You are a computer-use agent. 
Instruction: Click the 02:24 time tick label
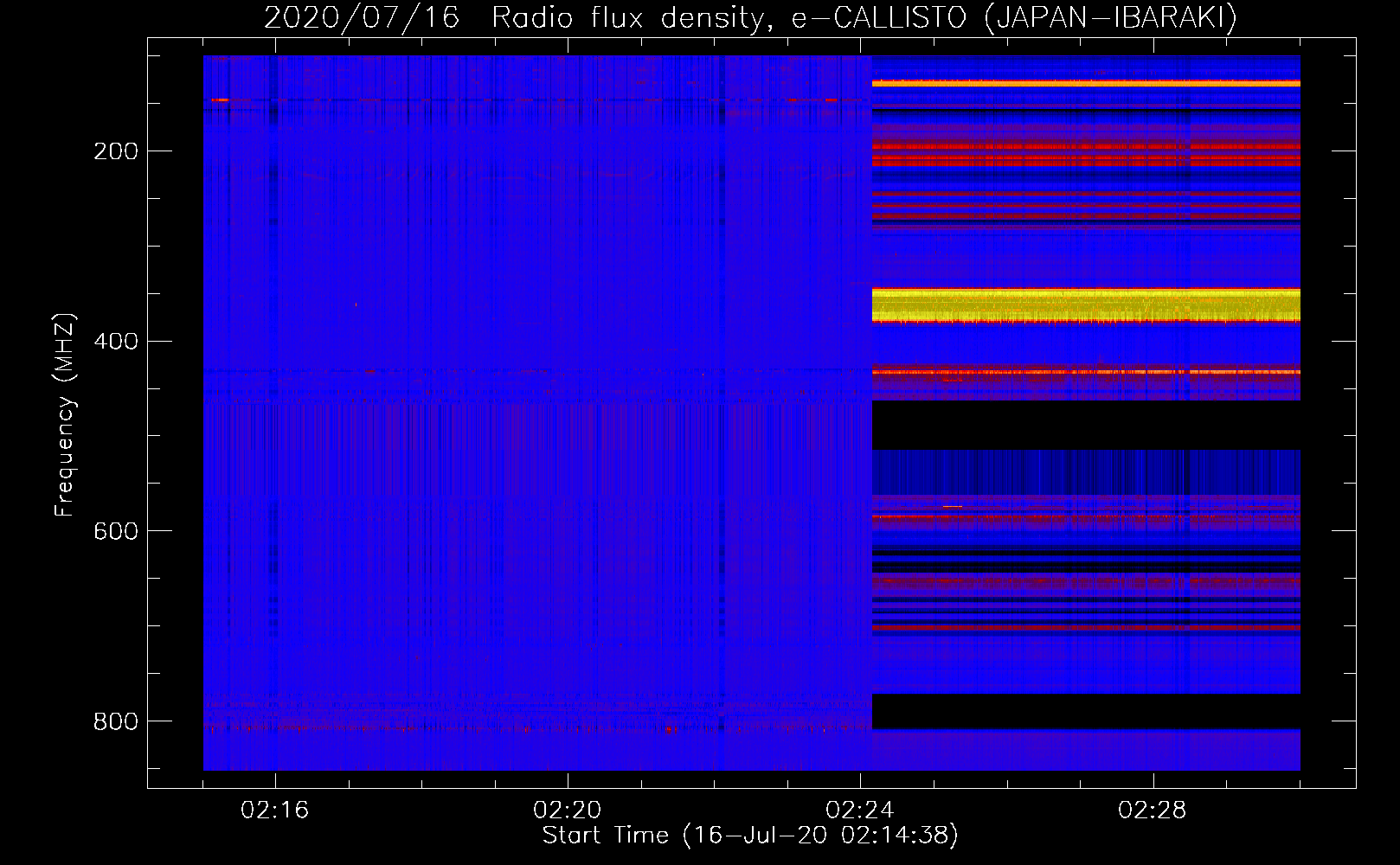tap(860, 810)
